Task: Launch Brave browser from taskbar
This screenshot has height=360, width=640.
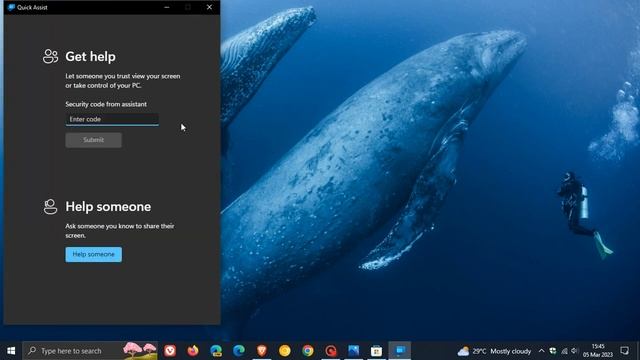Action: 262,351
